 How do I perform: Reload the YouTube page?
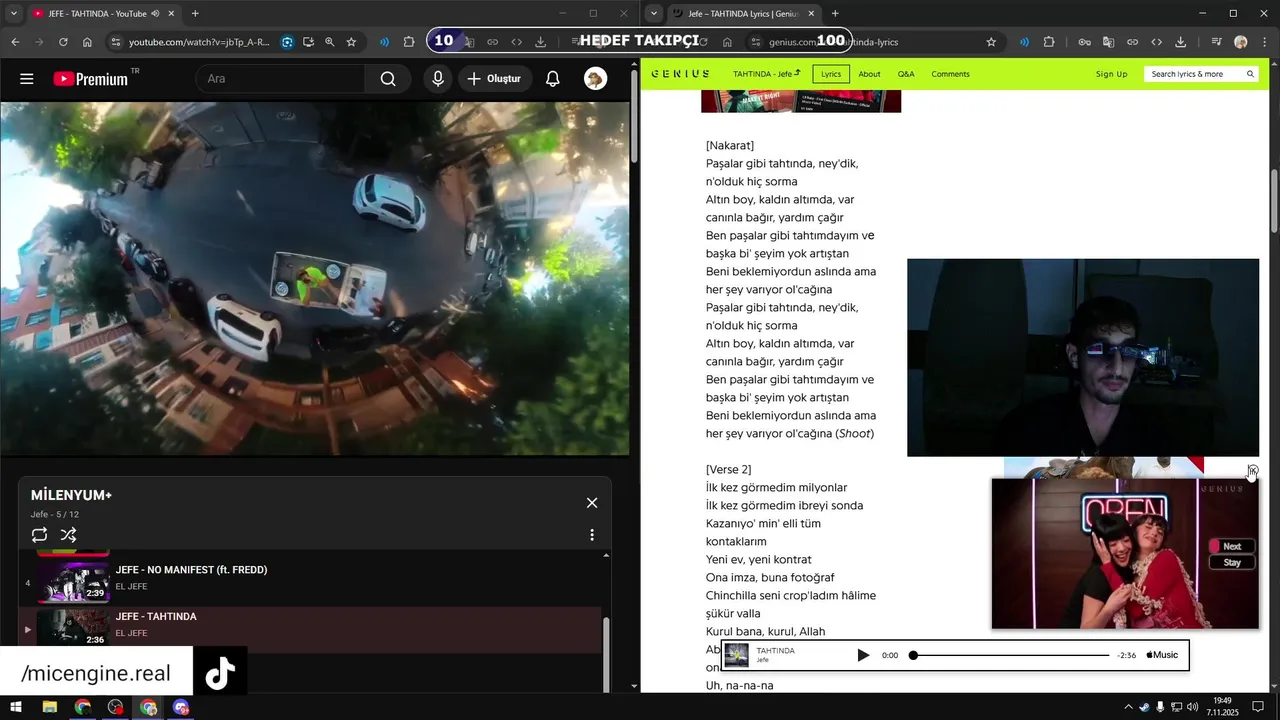click(63, 42)
